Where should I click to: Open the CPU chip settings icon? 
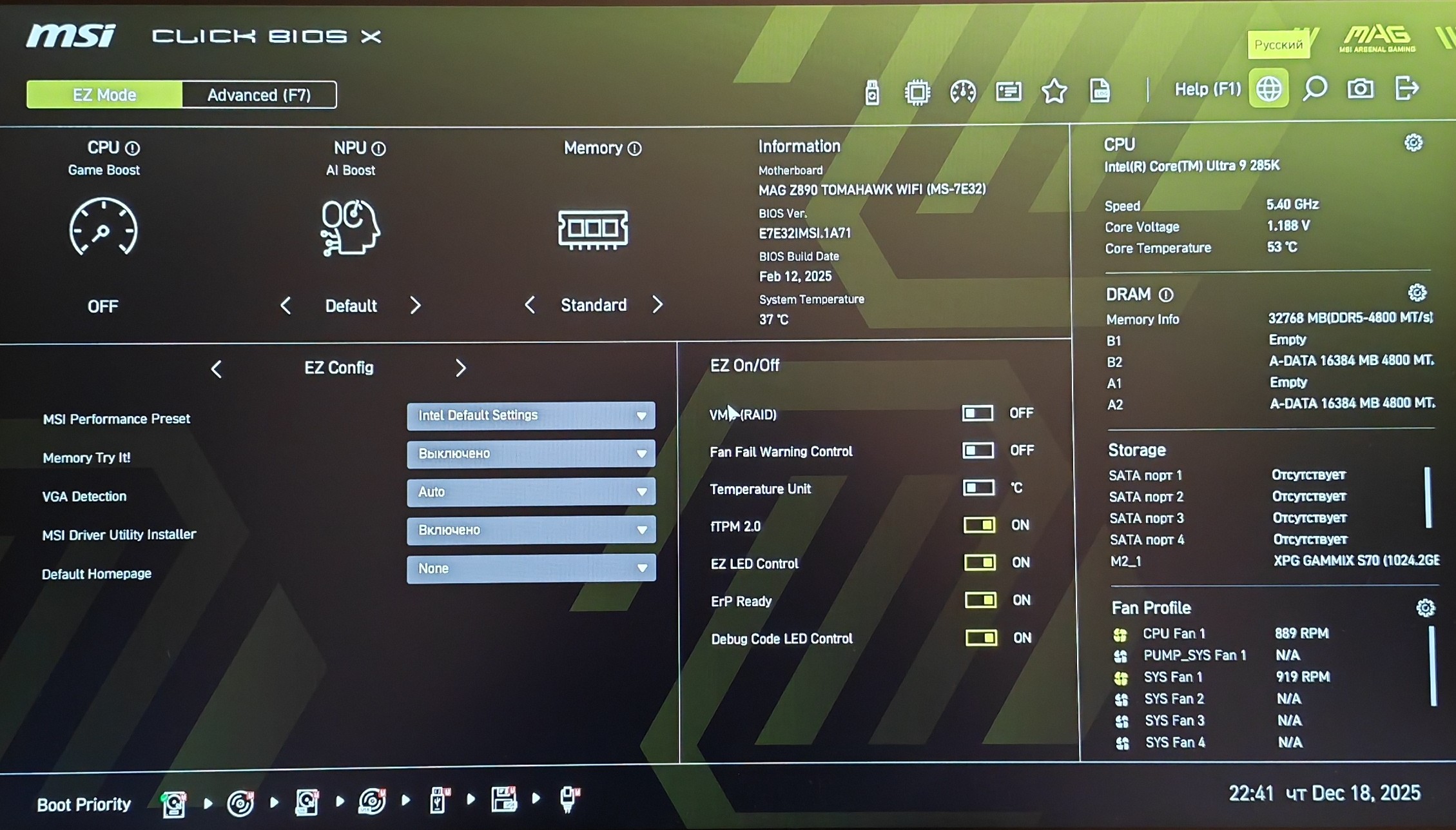click(x=917, y=92)
